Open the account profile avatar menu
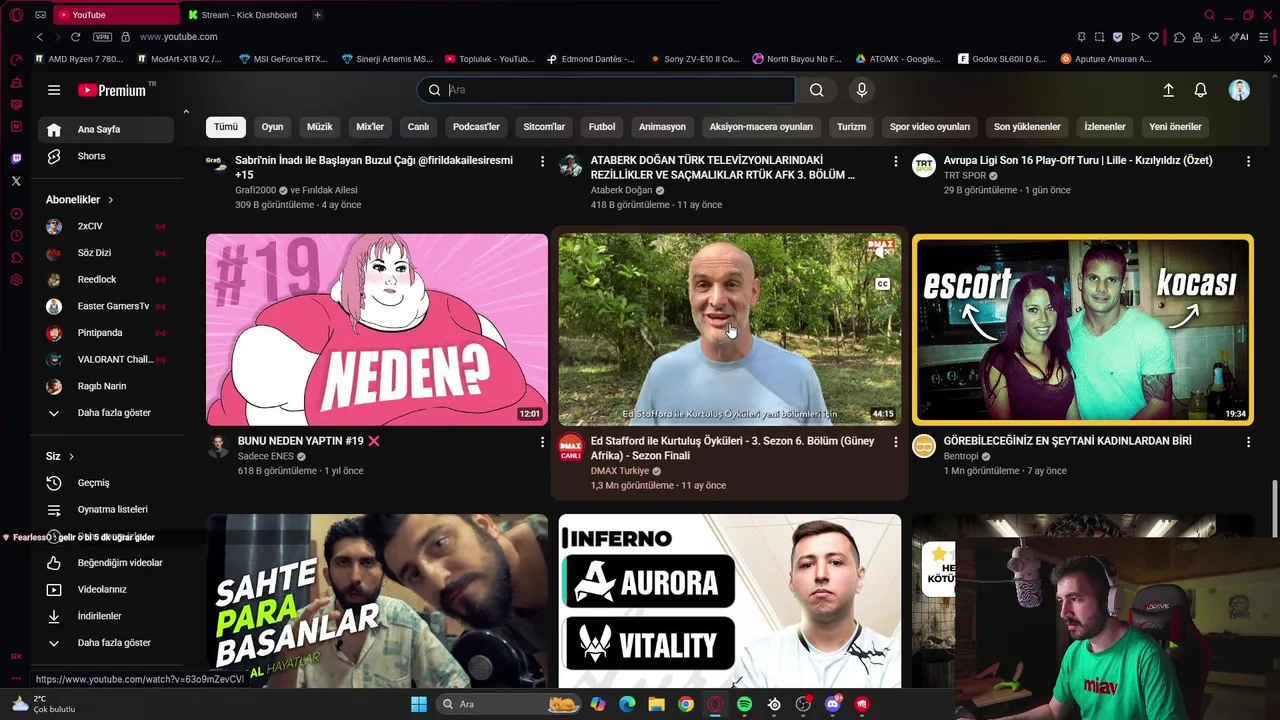The image size is (1280, 720). coord(1239,90)
